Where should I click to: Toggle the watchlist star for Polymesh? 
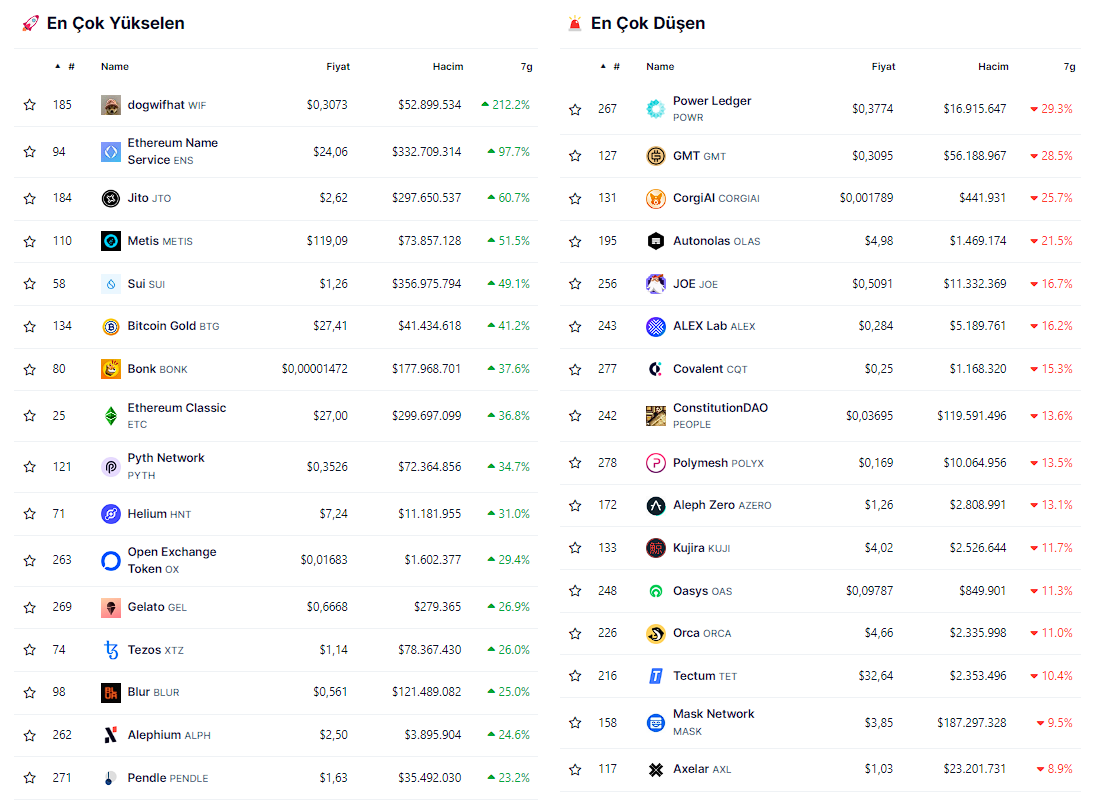(x=575, y=463)
